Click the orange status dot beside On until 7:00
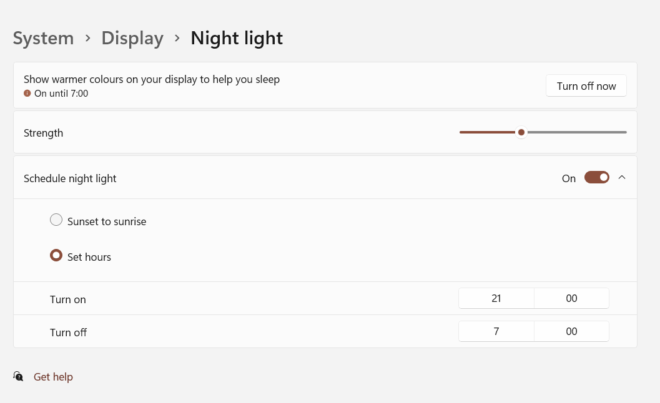Screen dimensions: 660x403 pos(27,93)
